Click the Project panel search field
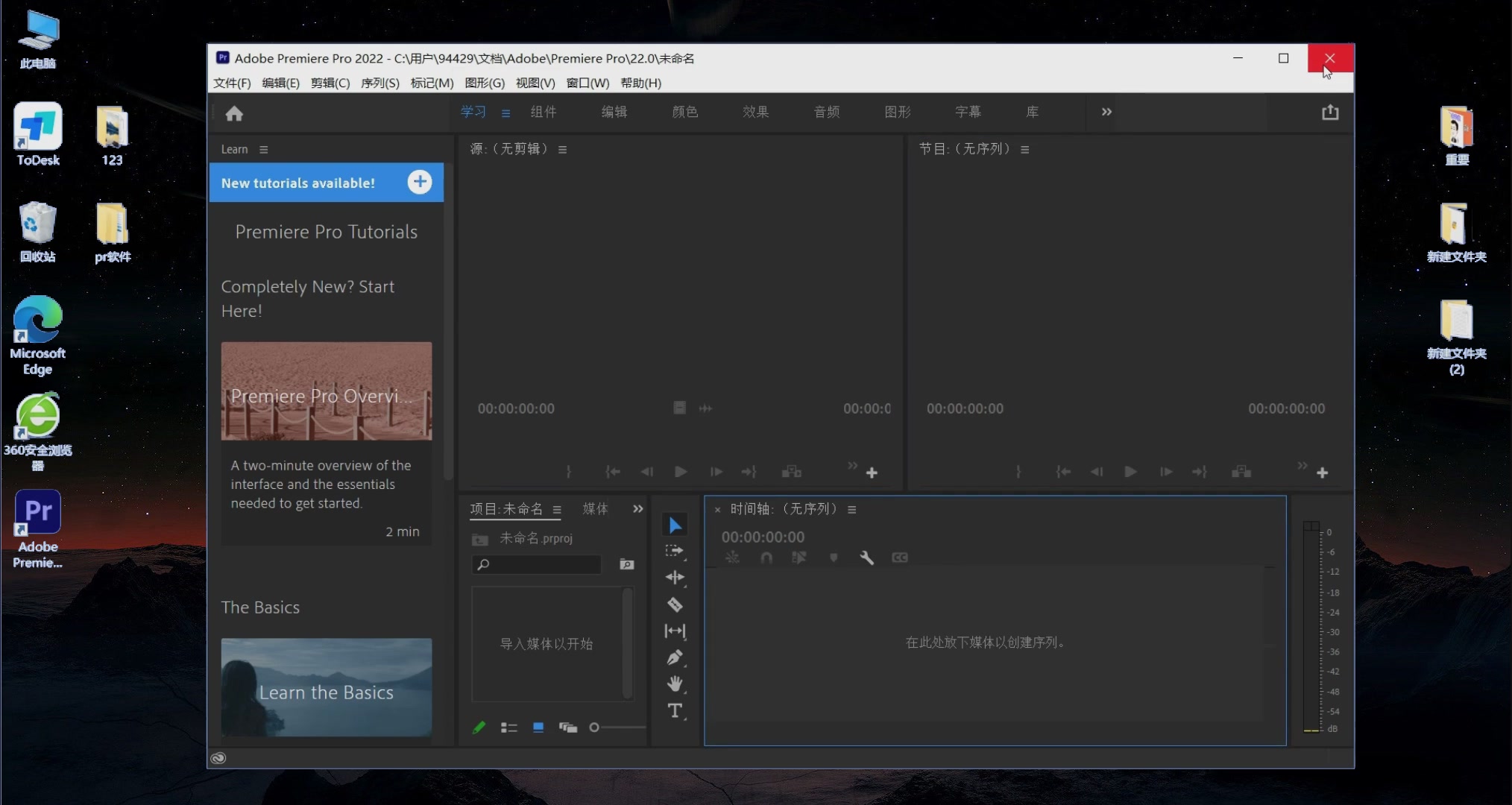This screenshot has width=1512, height=805. (536, 564)
